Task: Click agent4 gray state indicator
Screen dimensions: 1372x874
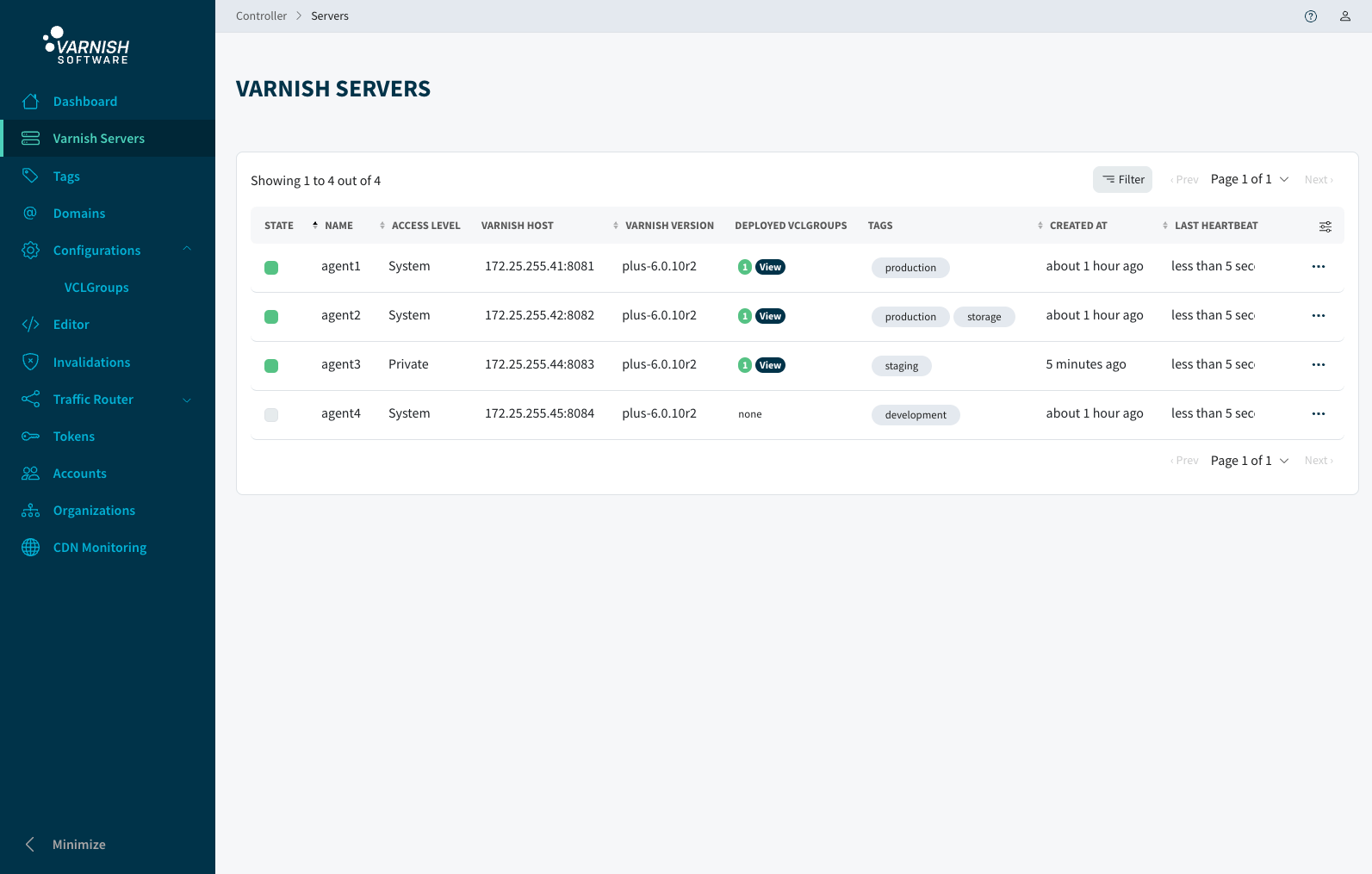Action: click(271, 415)
